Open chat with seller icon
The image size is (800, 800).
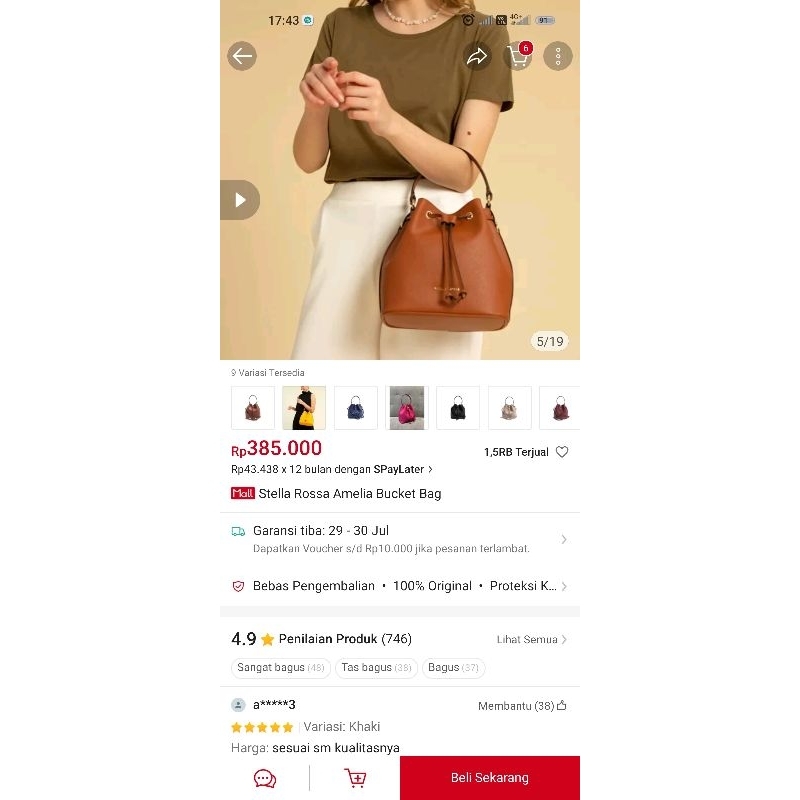pyautogui.click(x=265, y=779)
